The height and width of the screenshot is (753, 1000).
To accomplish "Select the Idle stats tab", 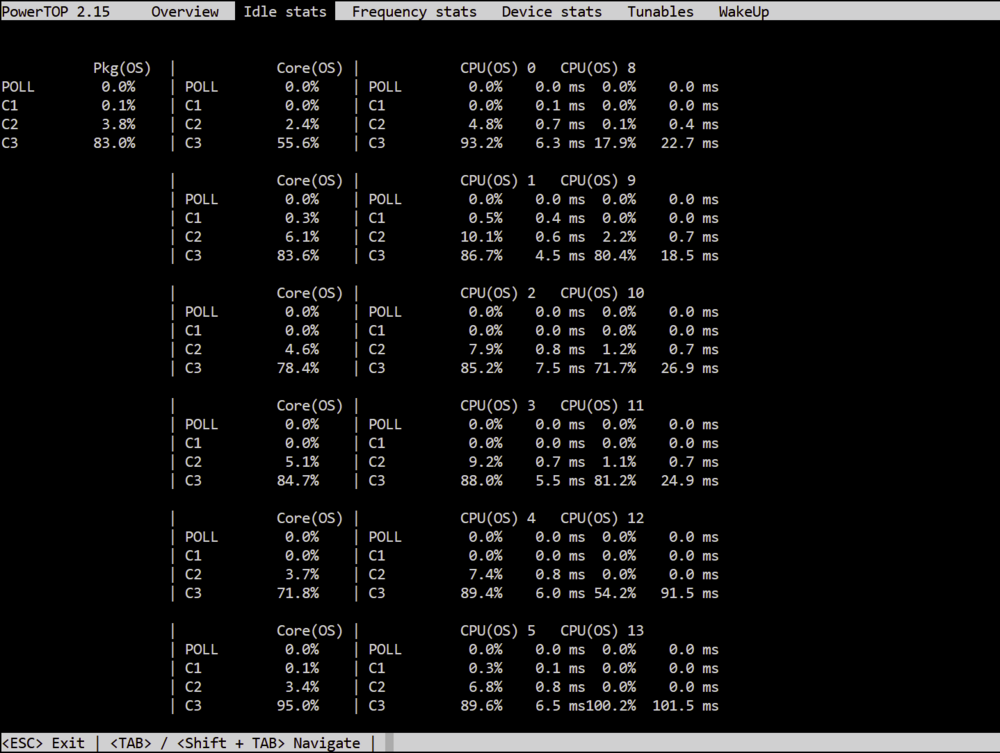I will click(285, 11).
